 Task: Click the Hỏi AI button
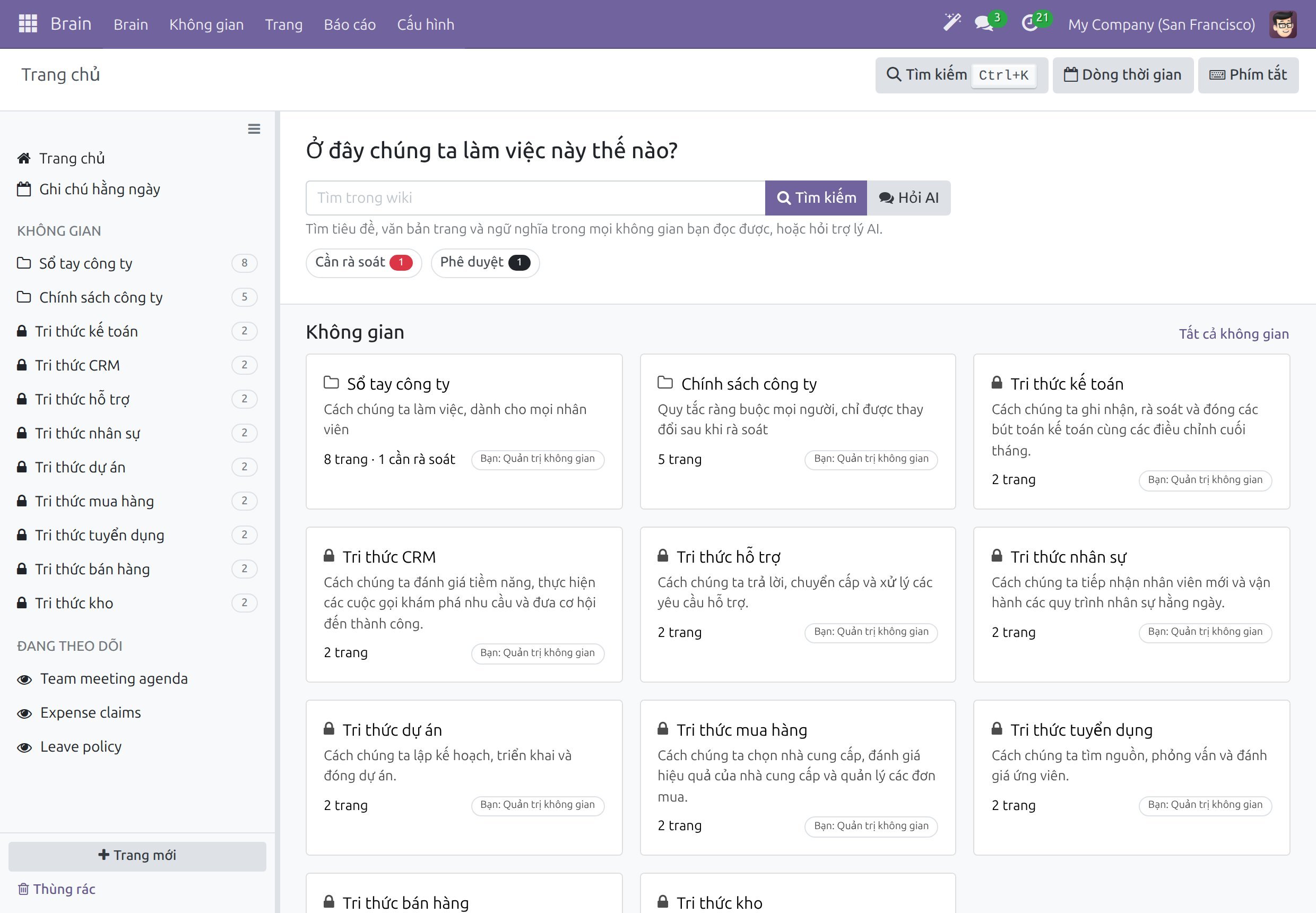909,198
